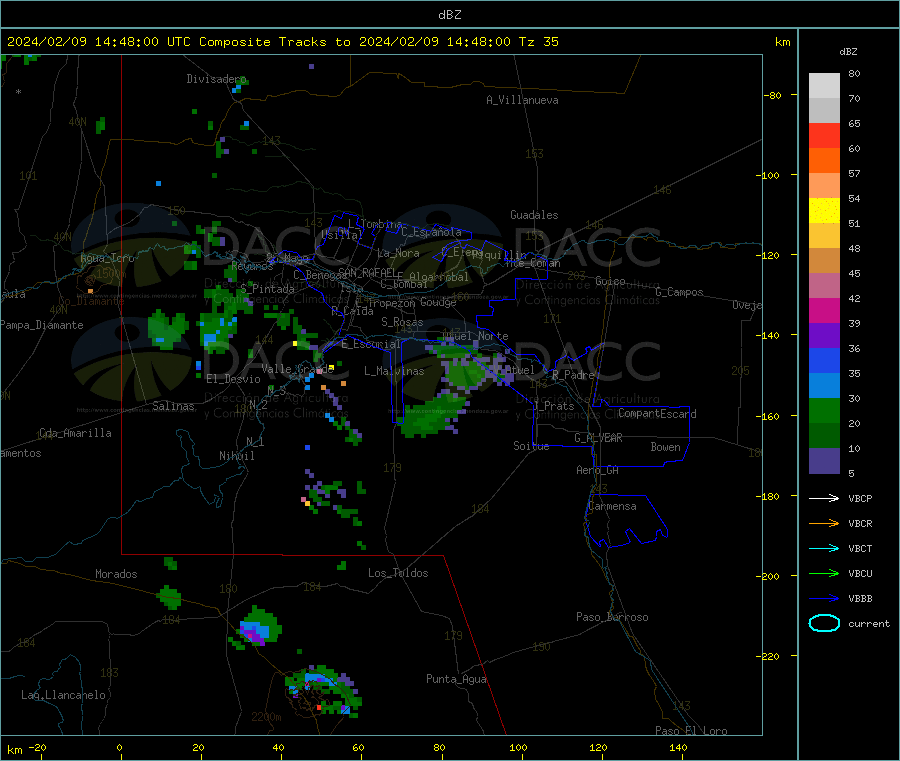This screenshot has width=900, height=761.
Task: Click the orange VBCR arrow legend icon
Action: point(824,523)
